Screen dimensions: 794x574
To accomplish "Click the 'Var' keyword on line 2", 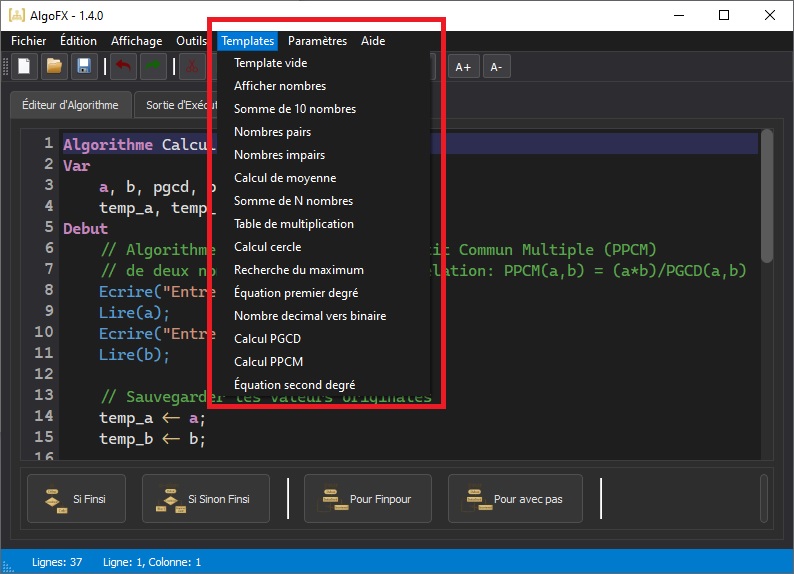I will [76, 166].
